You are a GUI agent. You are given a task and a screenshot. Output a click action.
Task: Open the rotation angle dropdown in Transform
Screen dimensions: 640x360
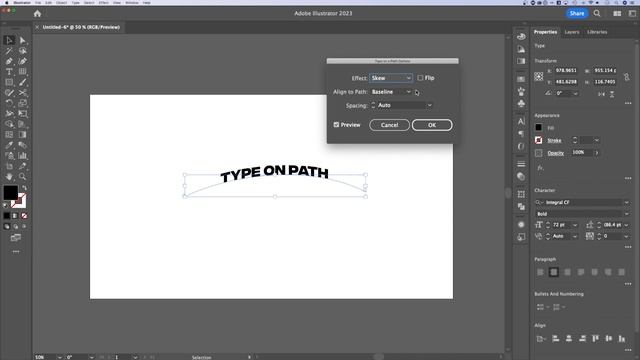[x=576, y=93]
